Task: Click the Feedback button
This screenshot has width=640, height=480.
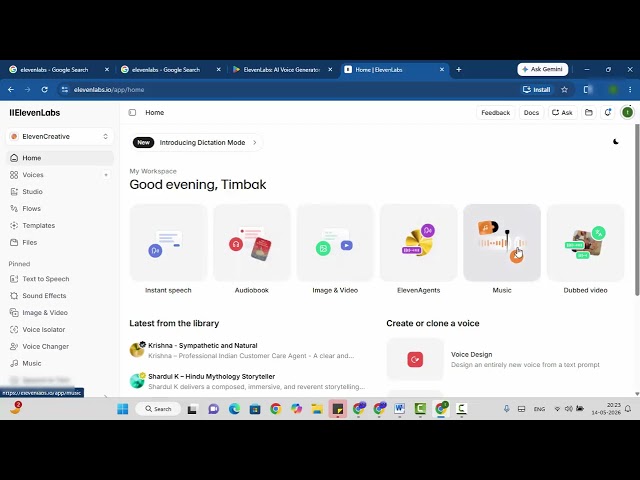Action: click(496, 113)
